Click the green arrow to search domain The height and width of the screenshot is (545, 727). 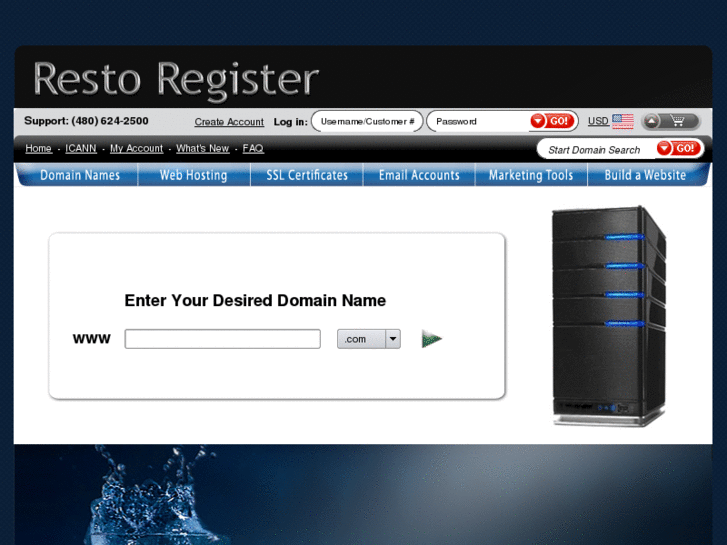click(x=432, y=339)
